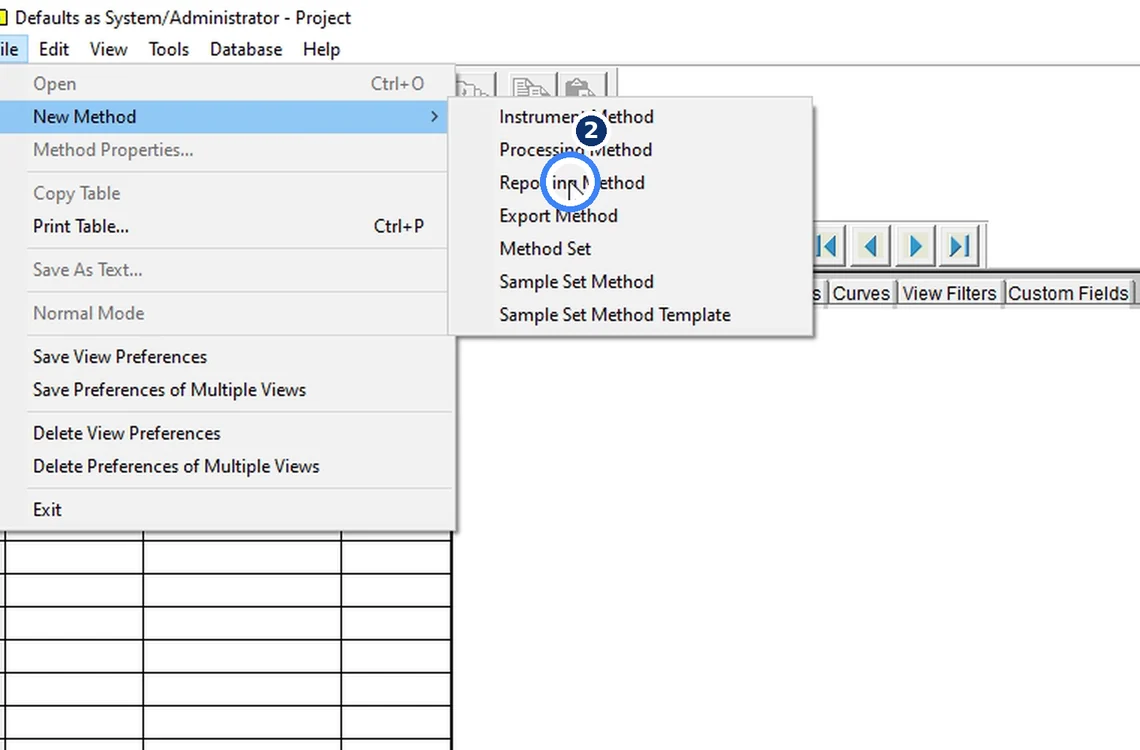Expand the New Method submenu arrow

tap(434, 116)
